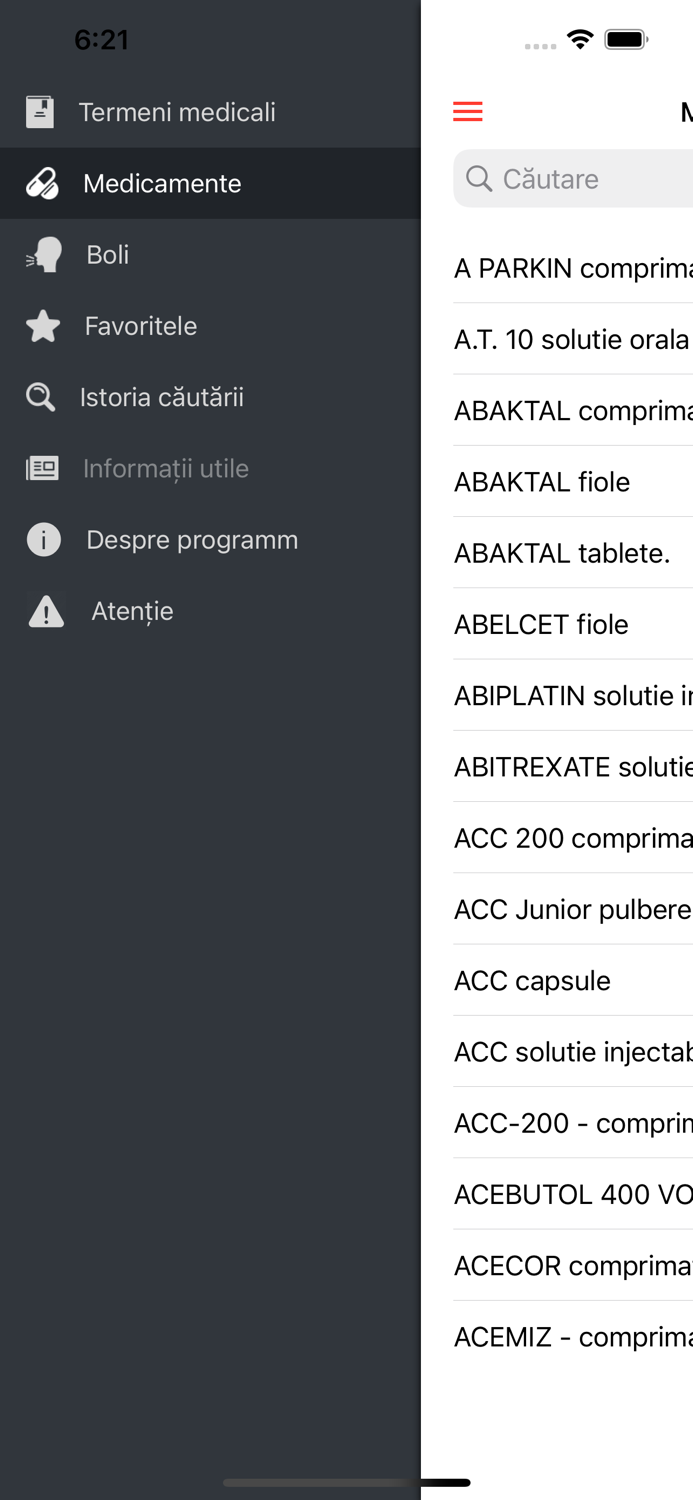Click the Atenție warning triangle icon
The width and height of the screenshot is (693, 1500).
(40, 610)
